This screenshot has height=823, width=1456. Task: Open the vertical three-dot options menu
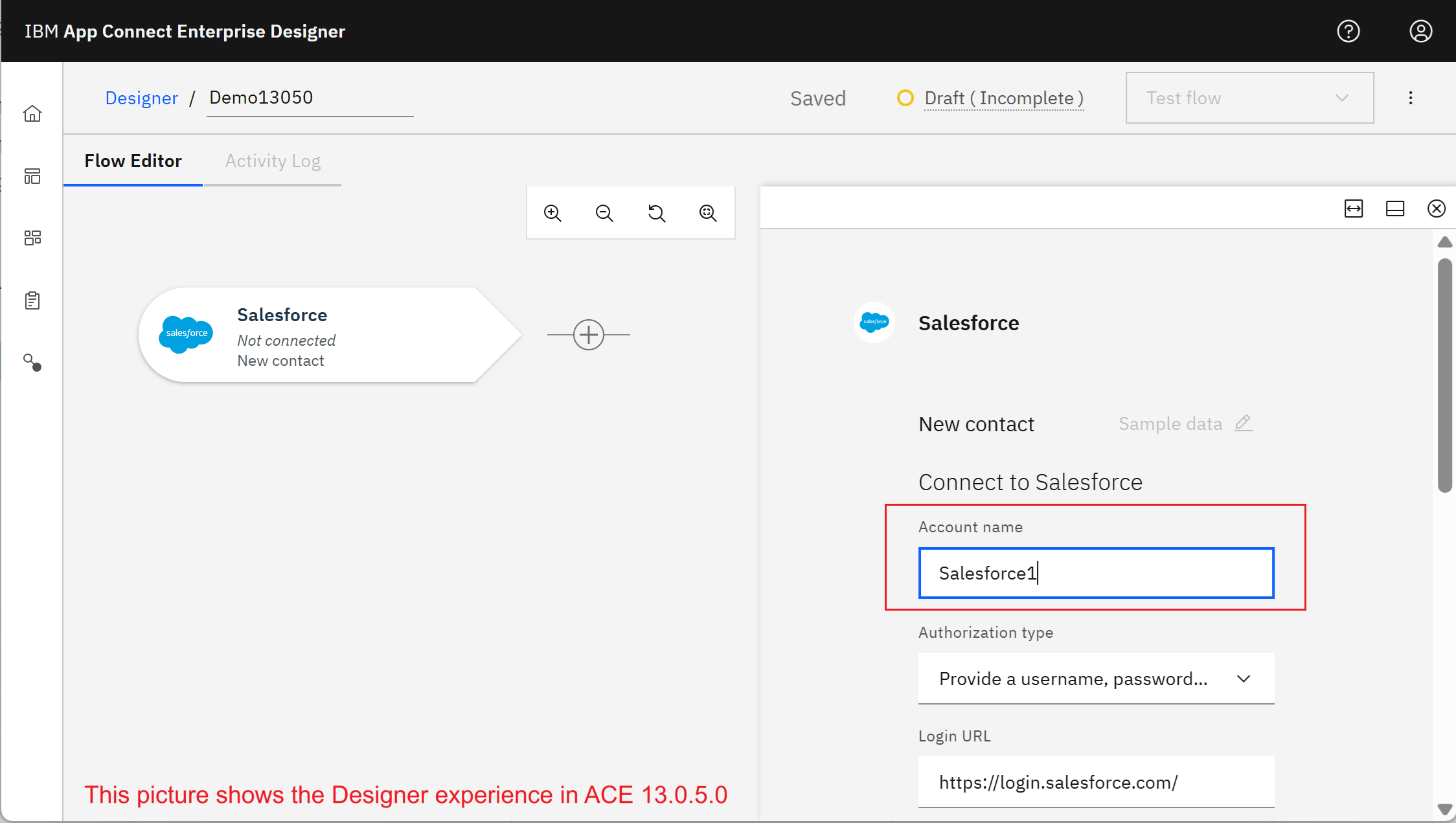1411,98
